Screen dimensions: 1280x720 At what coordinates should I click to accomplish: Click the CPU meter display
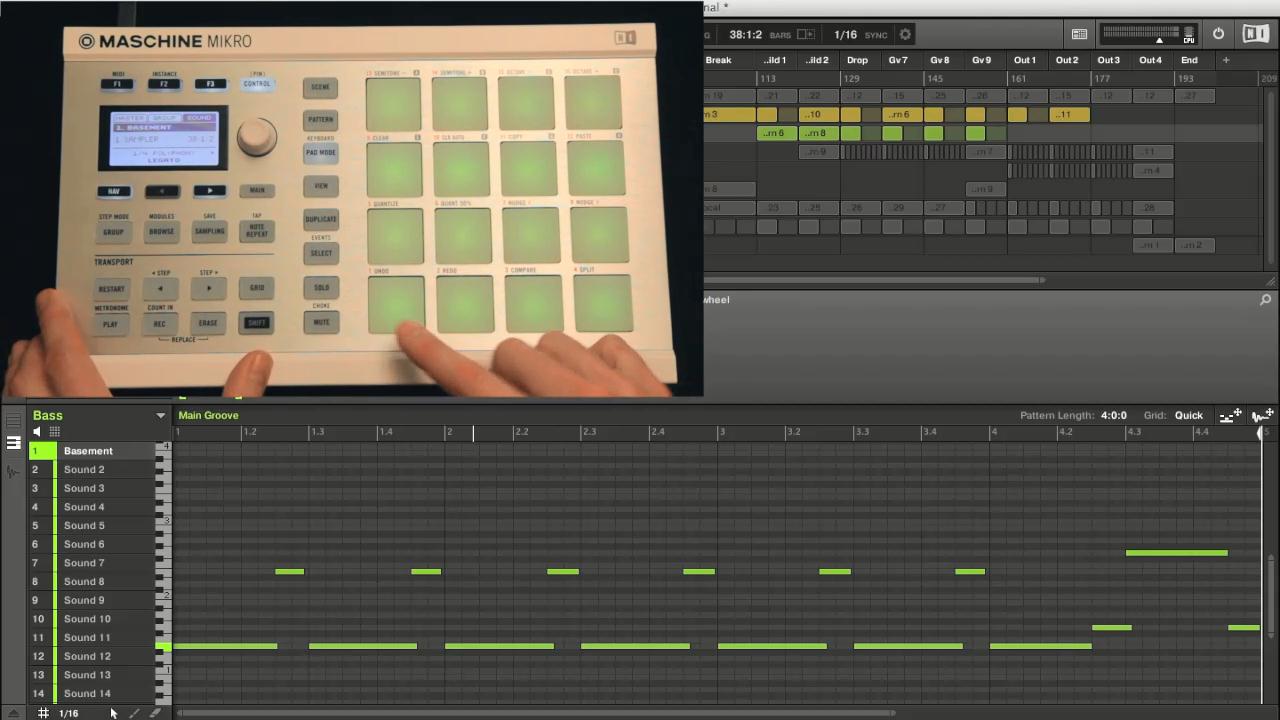coord(1148,34)
